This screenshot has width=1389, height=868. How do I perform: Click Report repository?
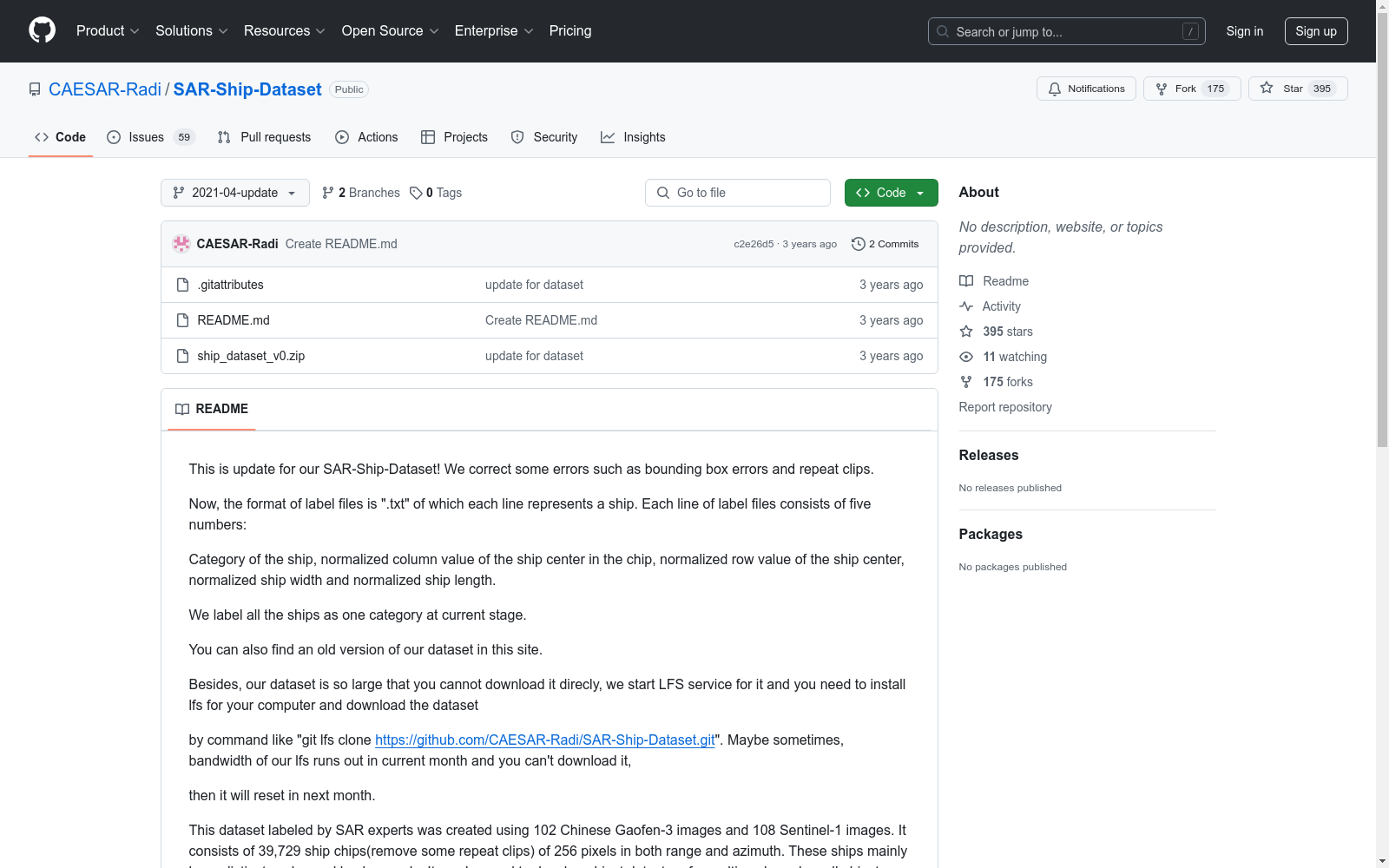[1005, 407]
